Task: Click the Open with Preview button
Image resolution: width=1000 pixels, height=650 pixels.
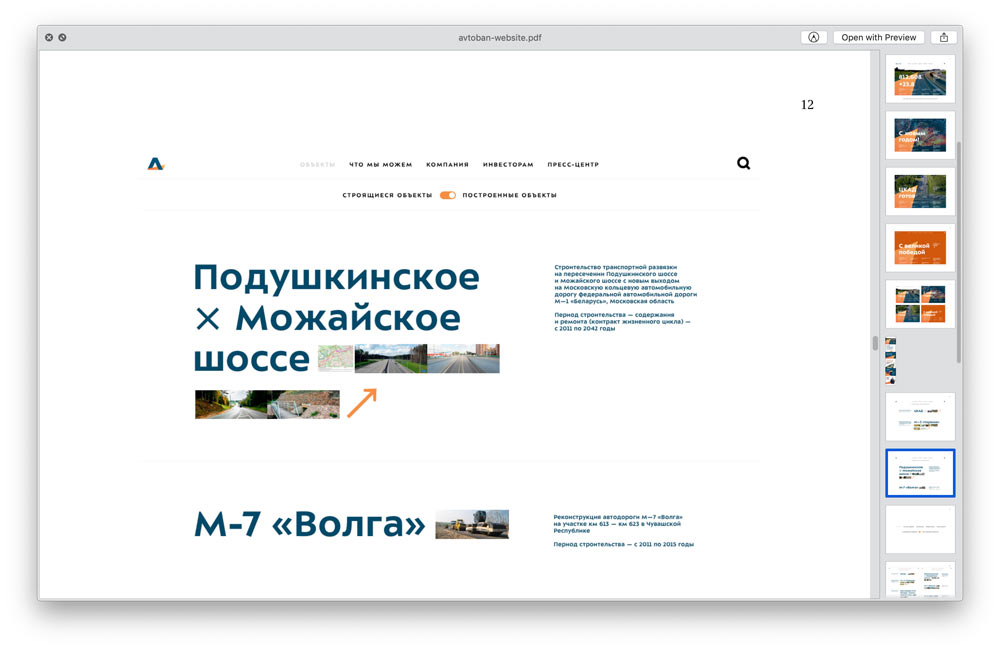Action: pyautogui.click(x=878, y=37)
